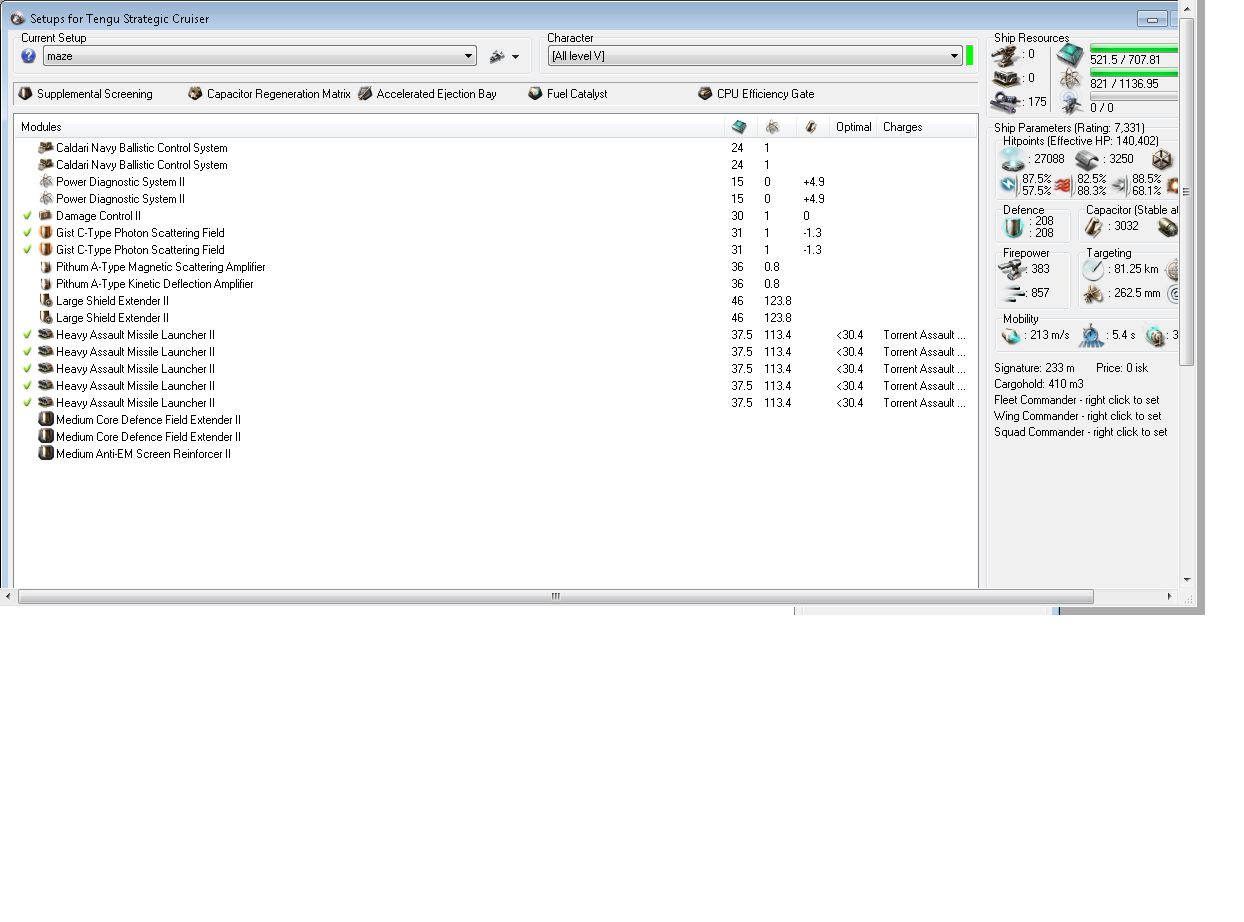Click Pithum A-Type Kinetic Deflection Amplifier icon

[x=45, y=284]
